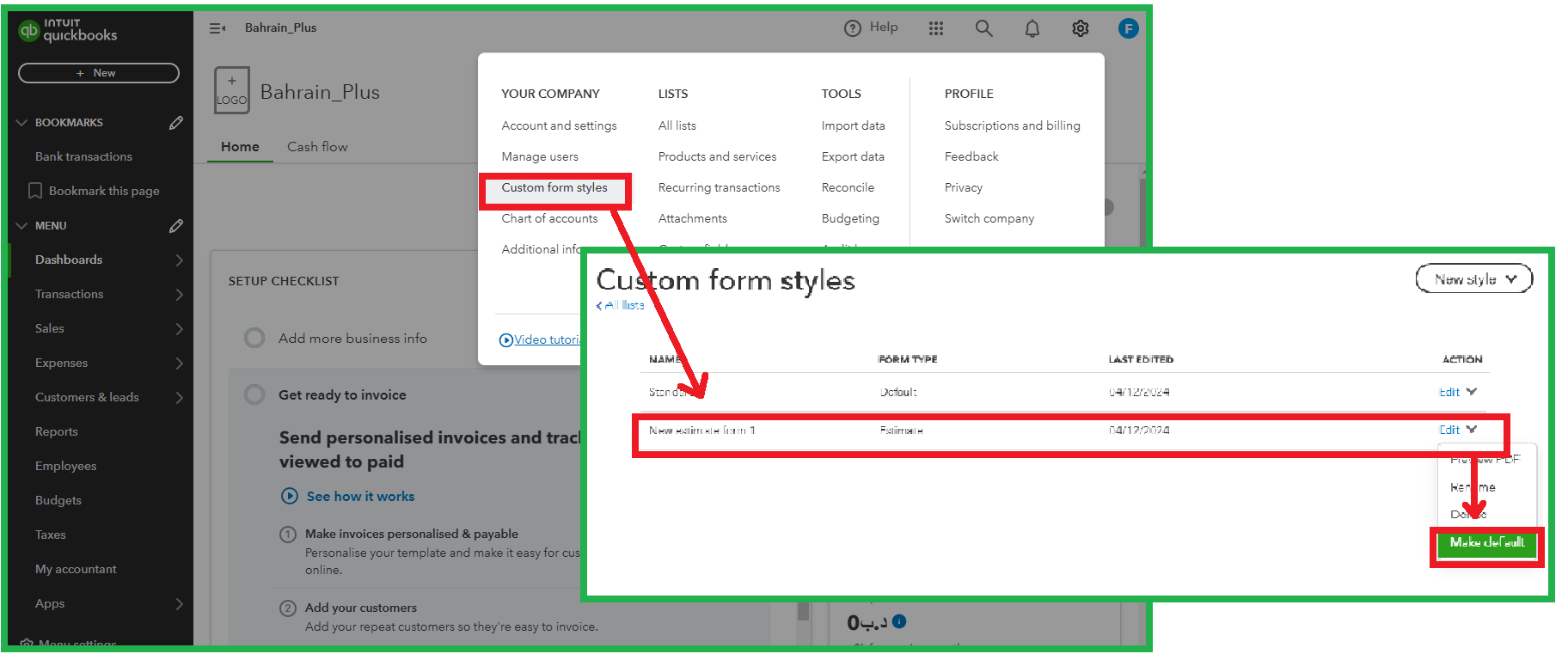Open Switch company
Screen dimensions: 1568x660
989,218
